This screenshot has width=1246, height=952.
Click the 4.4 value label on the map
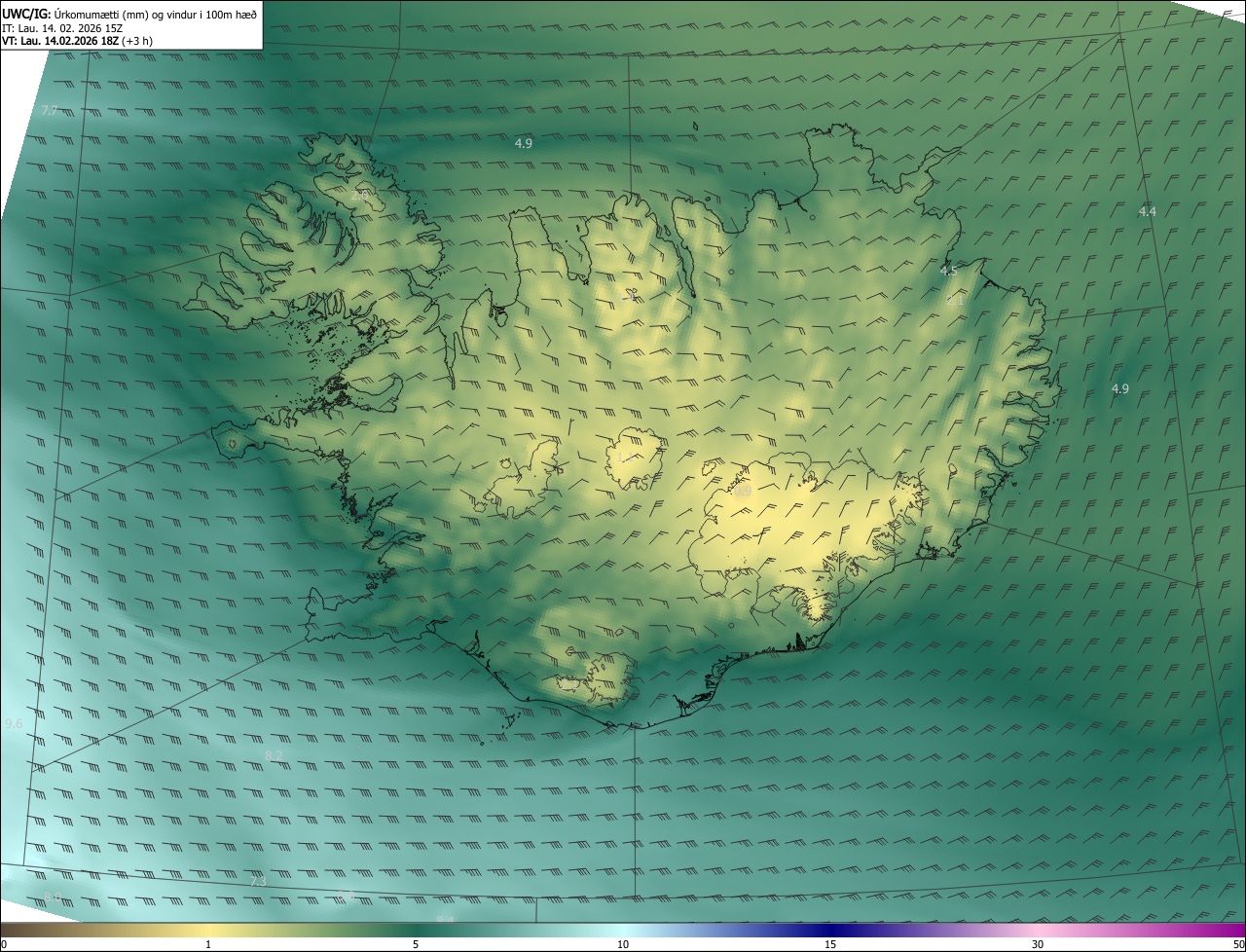[1148, 211]
